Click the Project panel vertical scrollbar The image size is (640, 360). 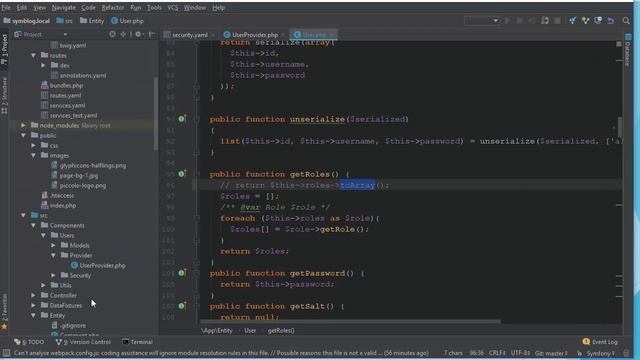tap(156, 114)
